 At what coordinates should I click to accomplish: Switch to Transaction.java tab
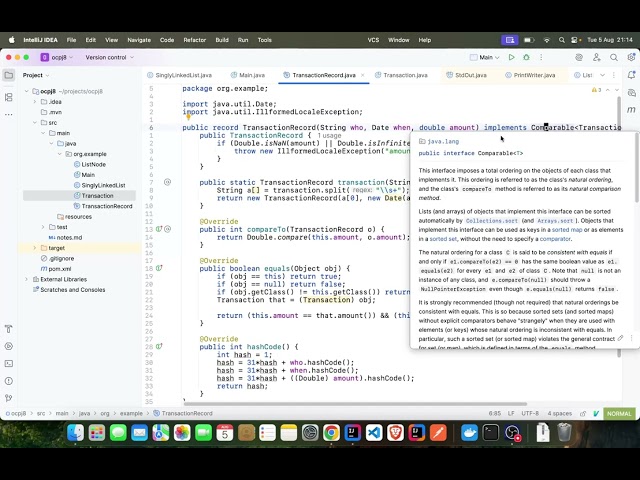coord(401,75)
